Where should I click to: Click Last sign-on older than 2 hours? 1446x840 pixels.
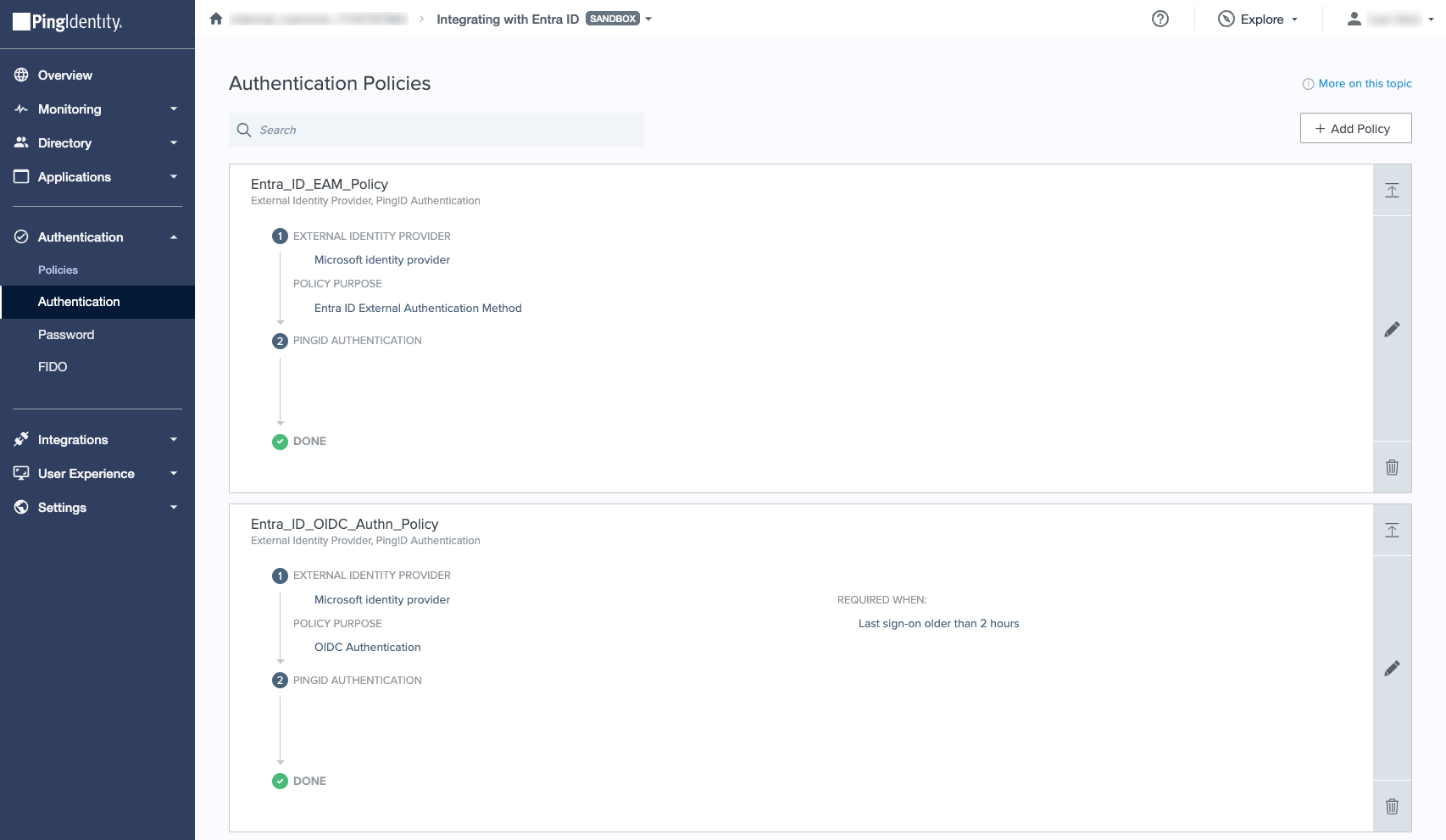pos(938,623)
